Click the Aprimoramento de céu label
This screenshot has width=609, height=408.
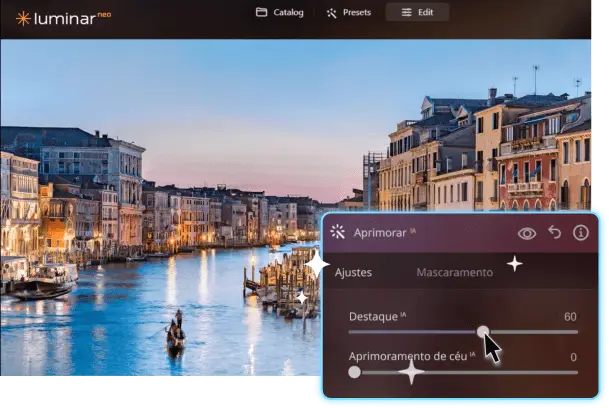click(412, 356)
